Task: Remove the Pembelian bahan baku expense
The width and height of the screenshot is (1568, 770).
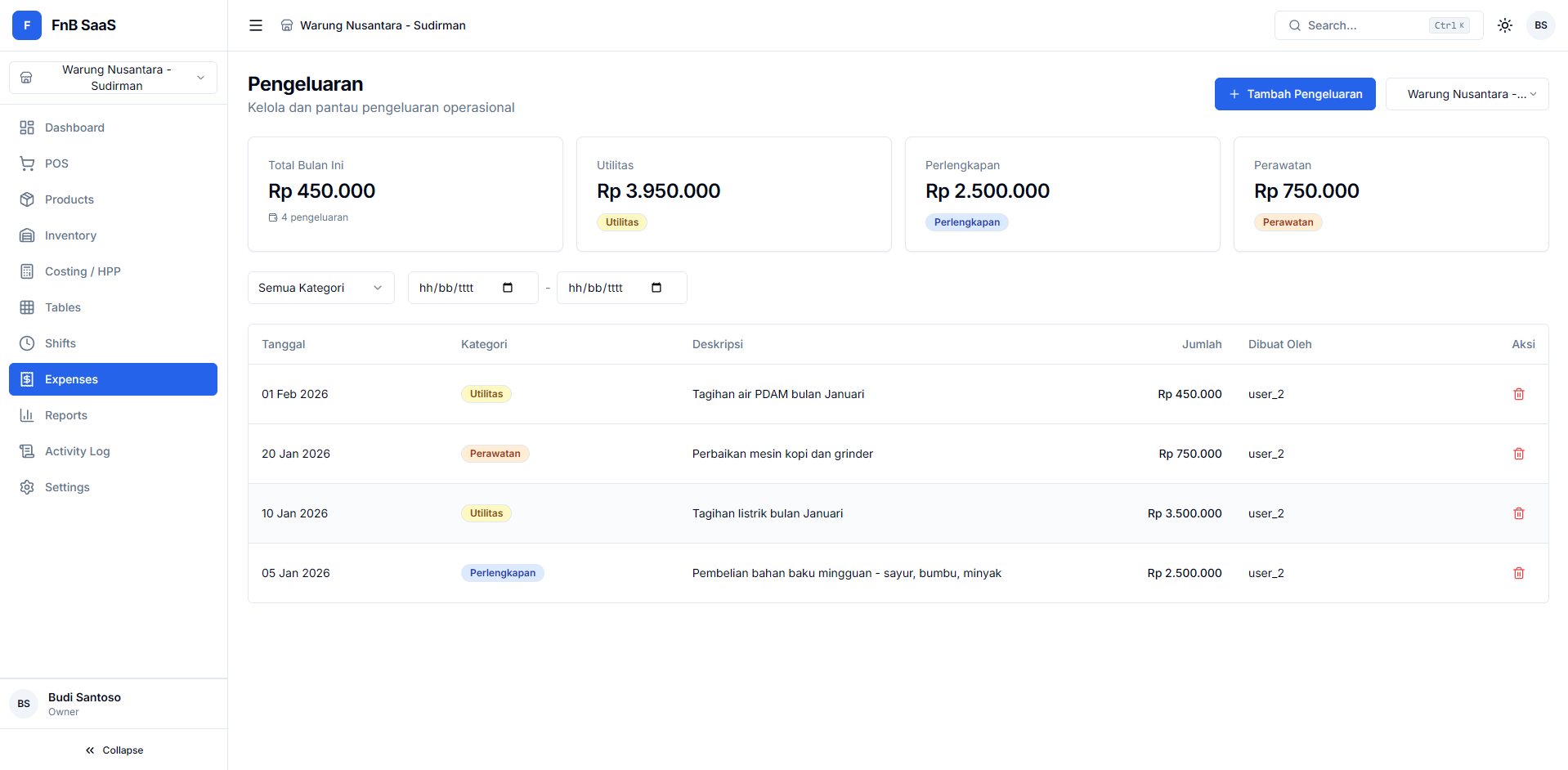Action: [1518, 573]
